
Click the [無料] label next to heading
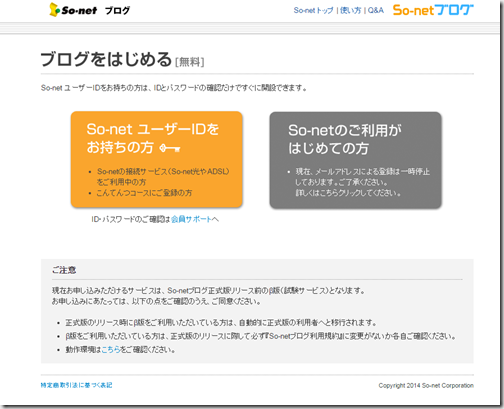click(190, 62)
